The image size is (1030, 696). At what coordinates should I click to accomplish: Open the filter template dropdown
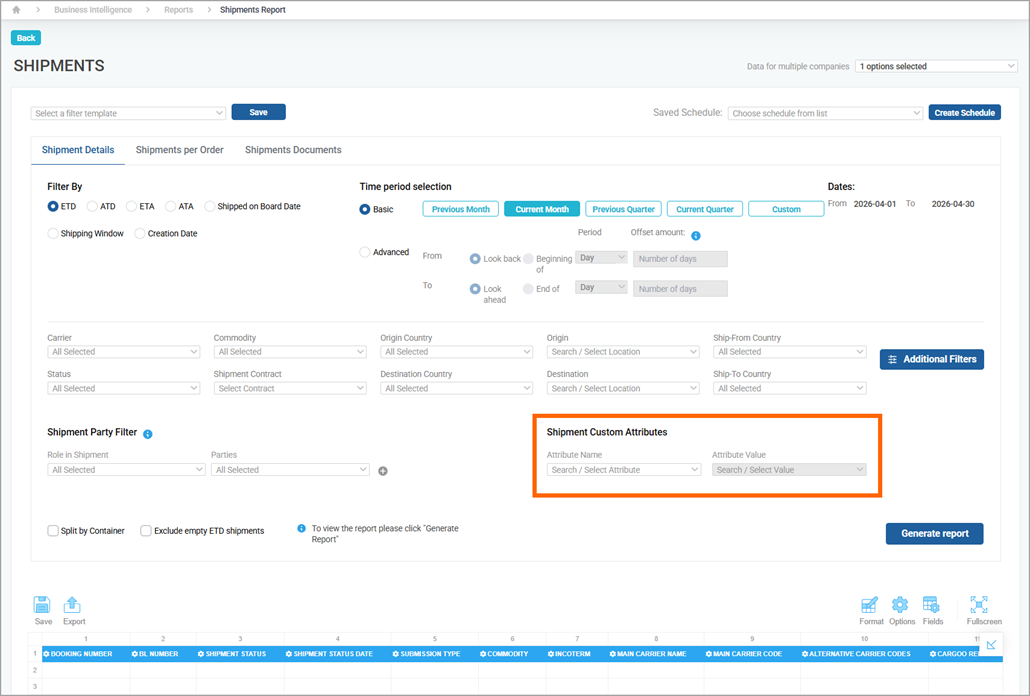click(128, 113)
